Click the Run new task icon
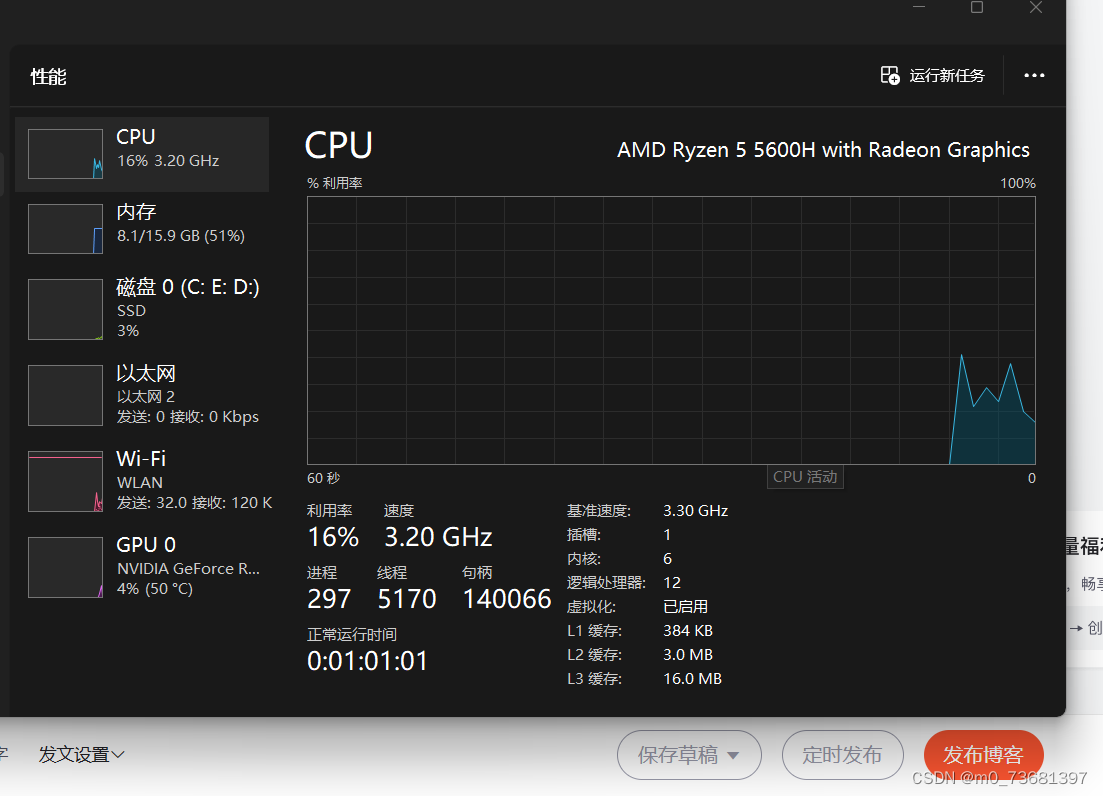 pos(890,75)
